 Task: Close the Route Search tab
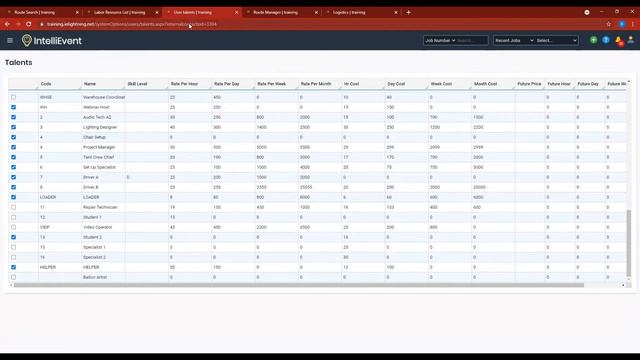click(77, 12)
